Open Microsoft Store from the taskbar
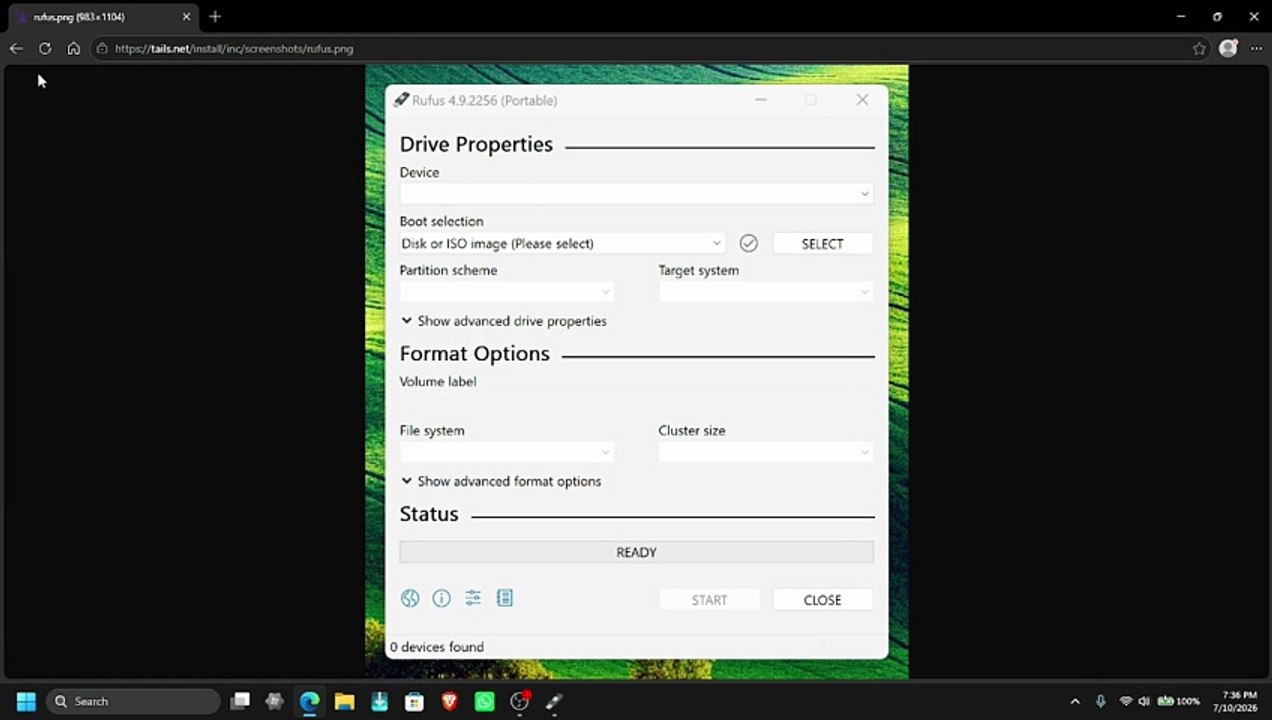Screen dimensions: 1272x720 tap(414, 701)
